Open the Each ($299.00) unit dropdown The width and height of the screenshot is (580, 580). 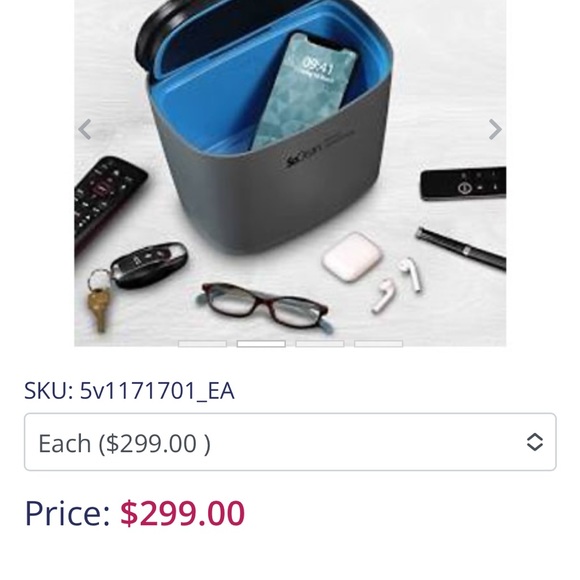(x=290, y=442)
